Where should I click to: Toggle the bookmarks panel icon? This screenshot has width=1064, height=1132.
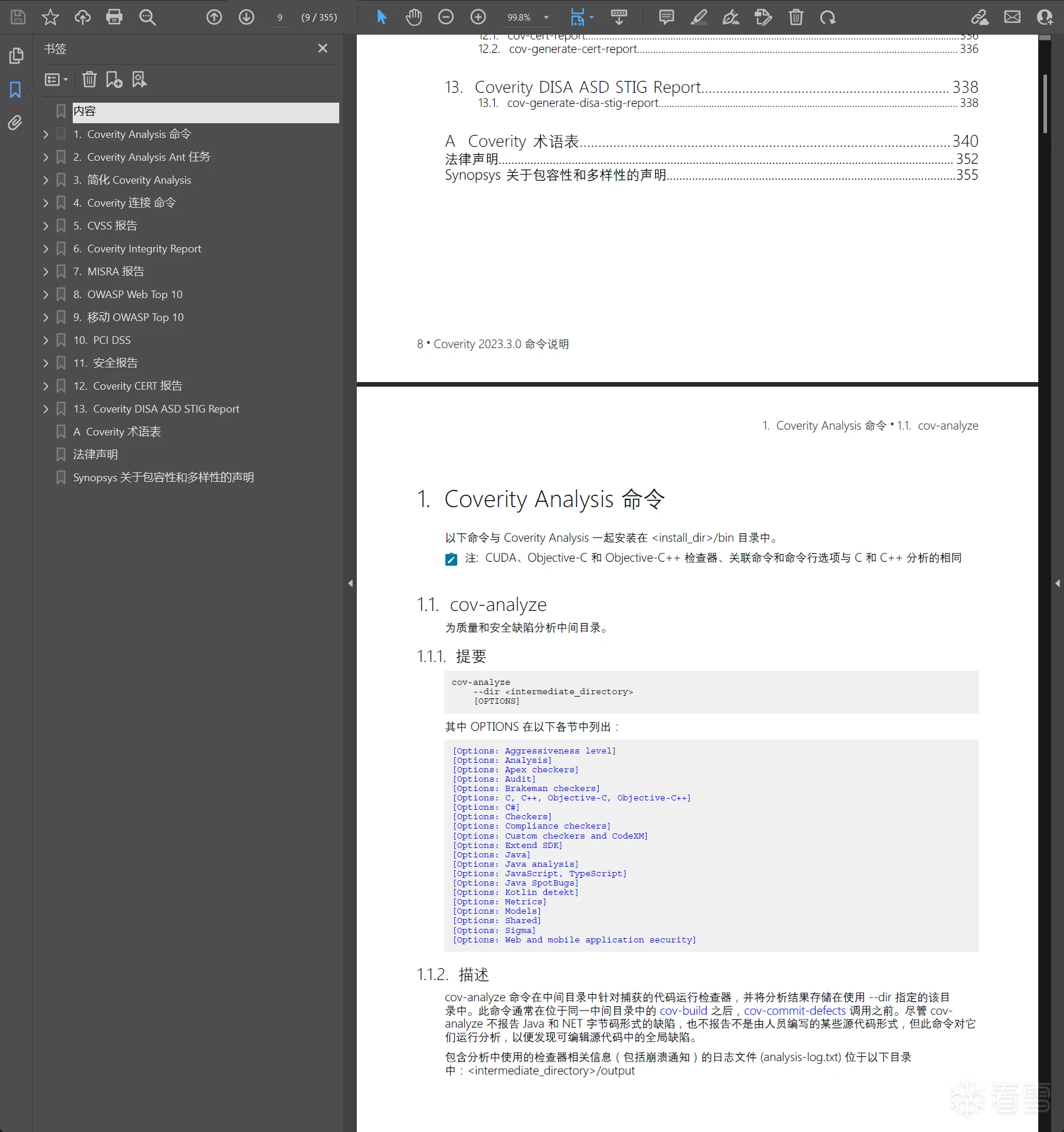coord(15,89)
